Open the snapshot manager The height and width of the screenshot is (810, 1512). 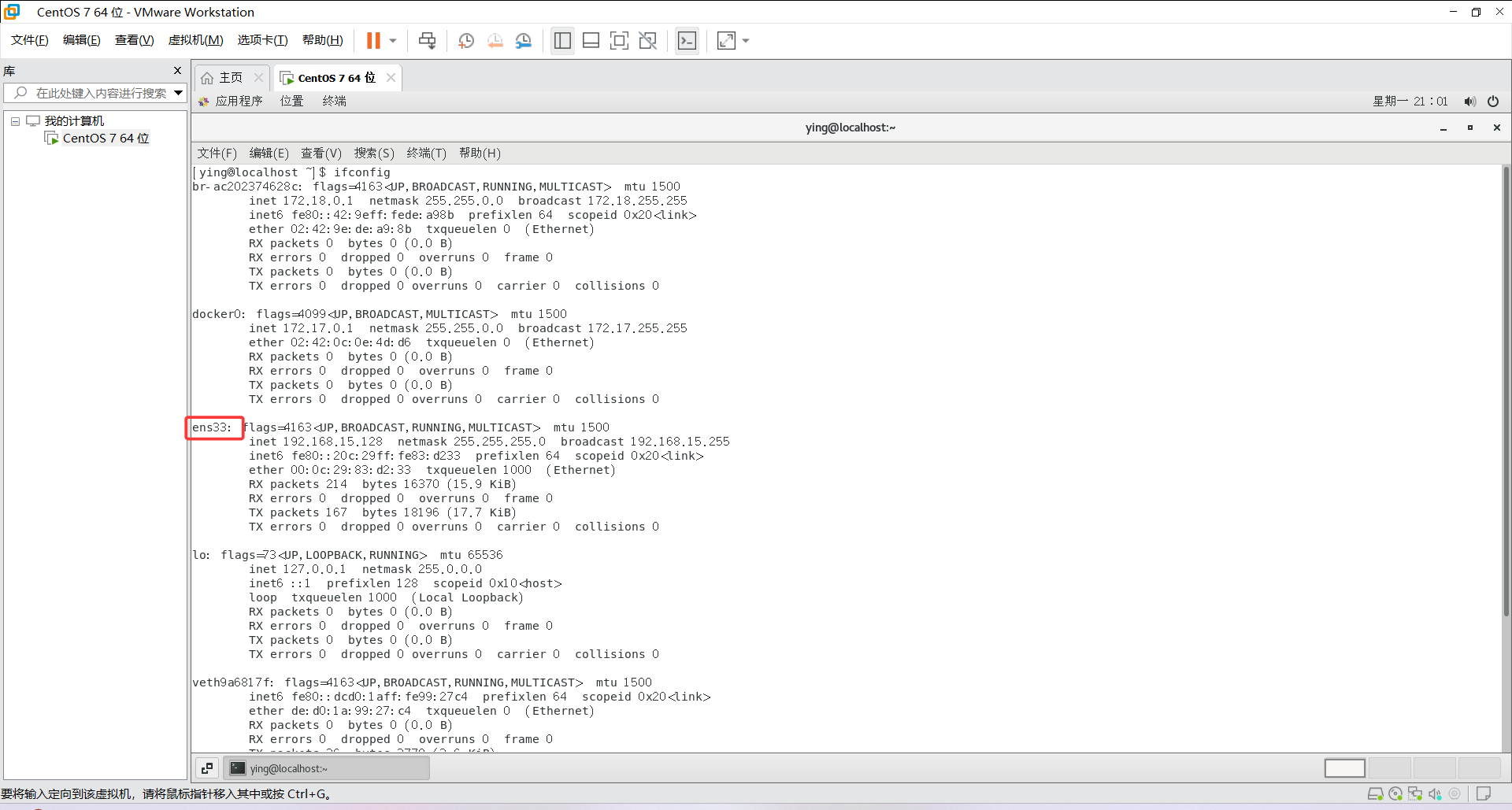[x=524, y=40]
